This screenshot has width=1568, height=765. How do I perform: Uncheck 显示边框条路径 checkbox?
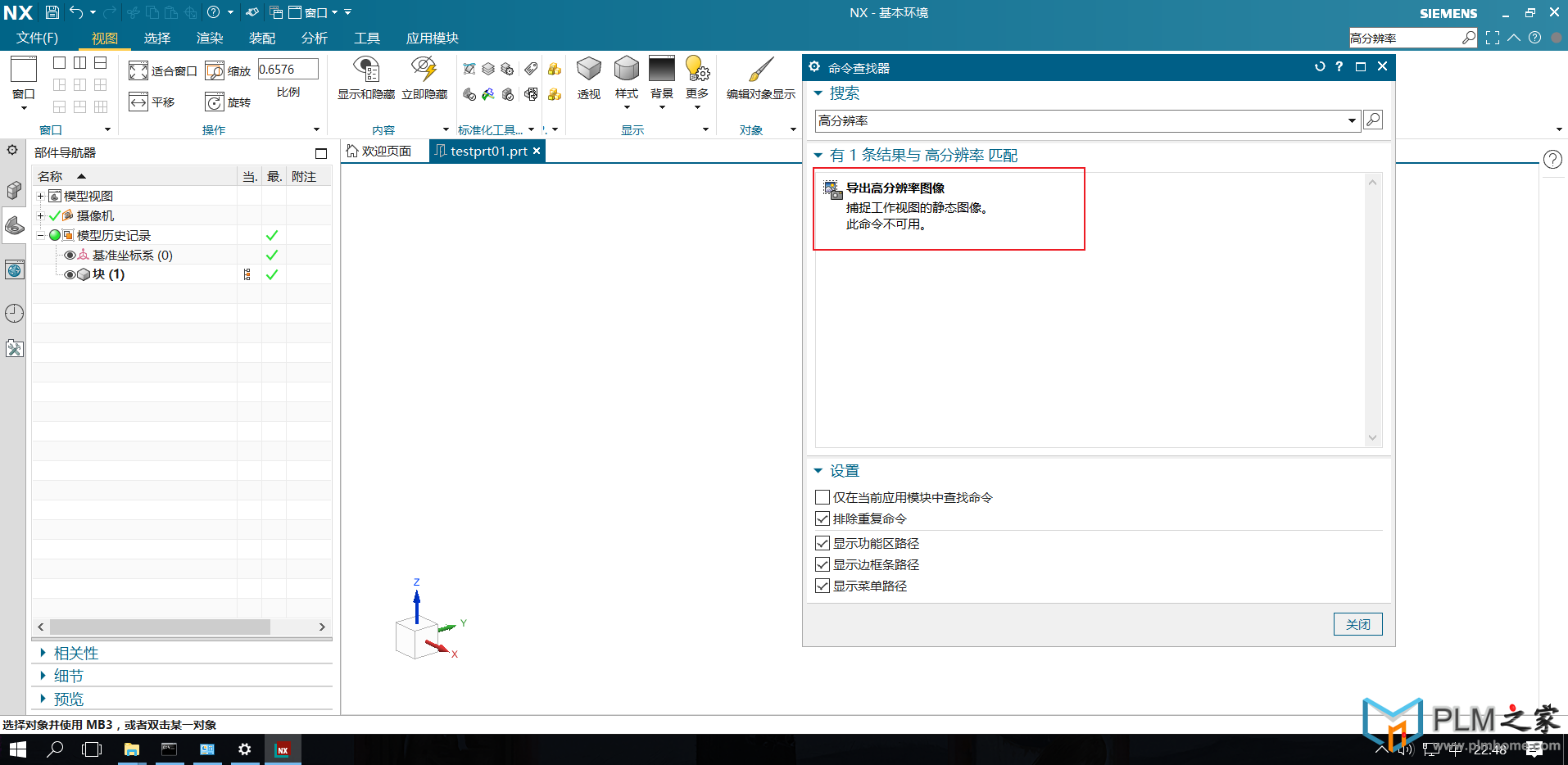point(823,564)
